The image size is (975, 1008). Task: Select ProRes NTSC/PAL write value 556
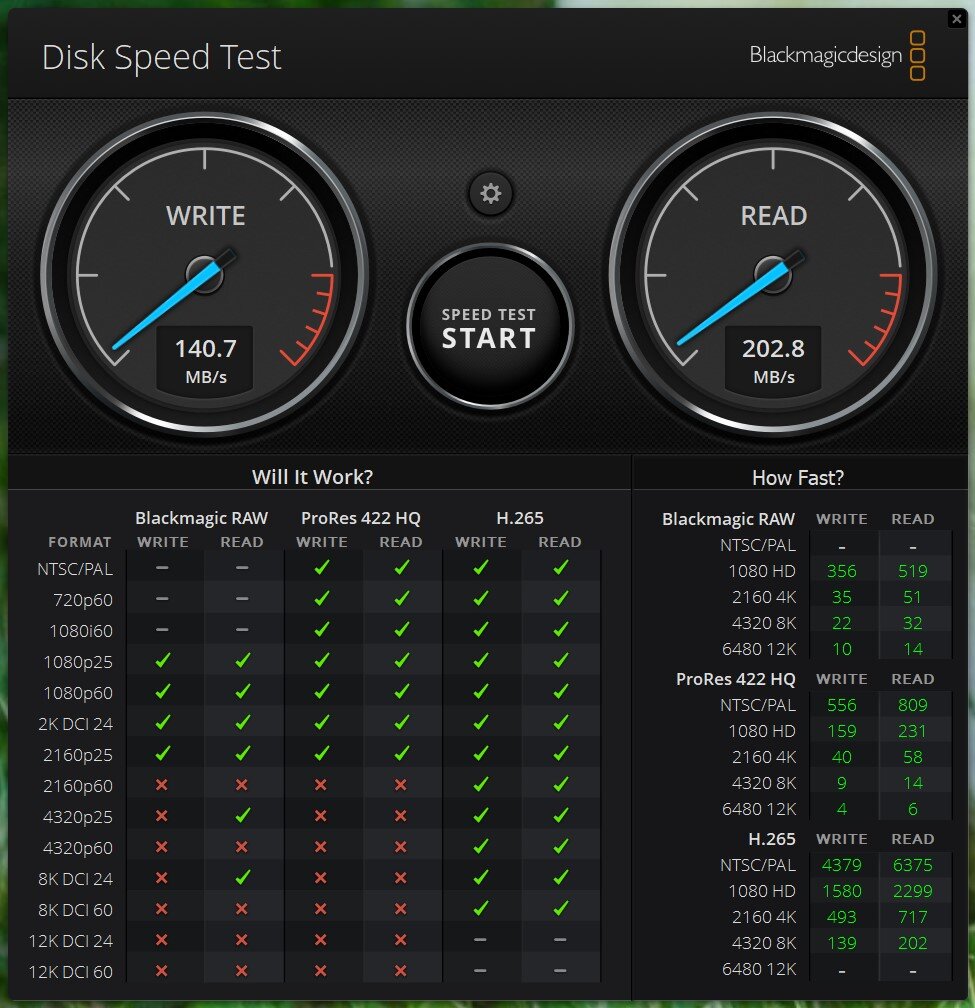coord(842,705)
